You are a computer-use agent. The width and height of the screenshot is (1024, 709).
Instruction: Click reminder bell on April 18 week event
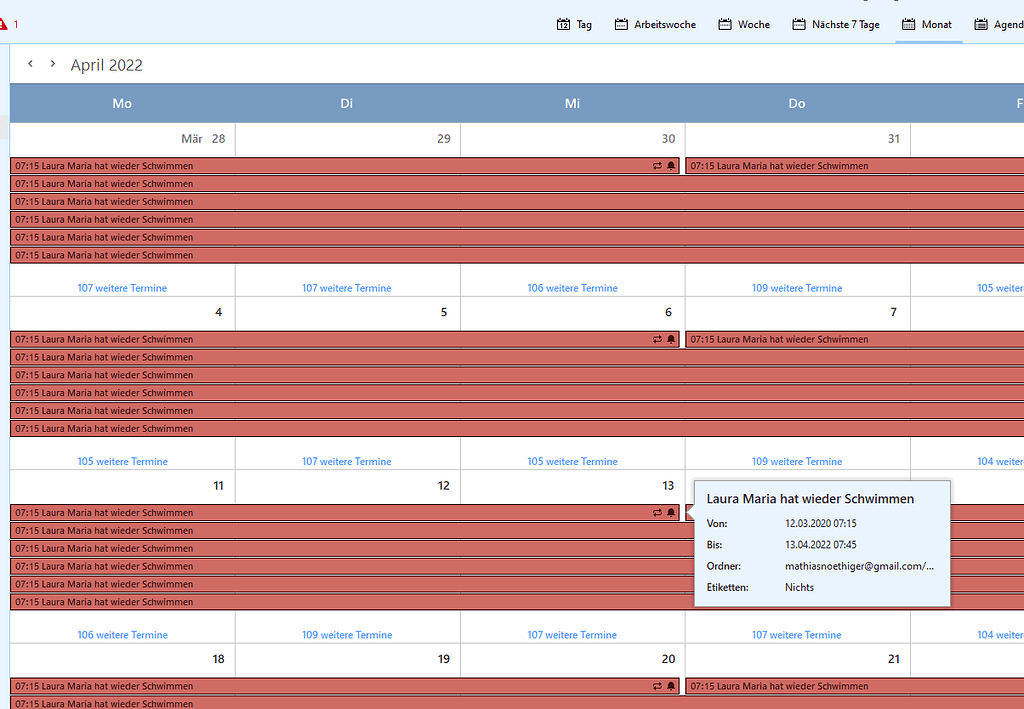tap(671, 686)
